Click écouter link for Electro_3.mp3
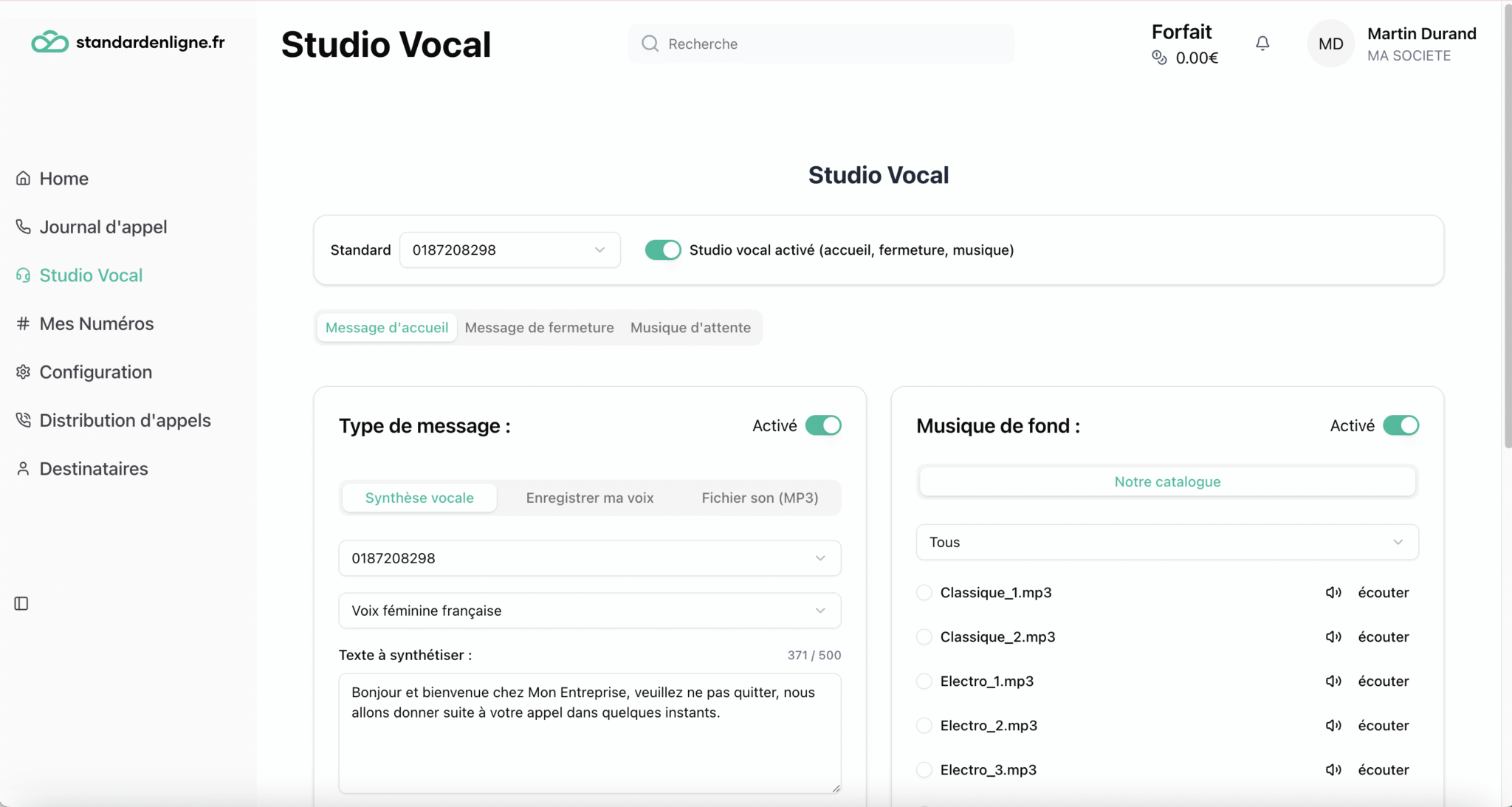The width and height of the screenshot is (1512, 807). [1383, 769]
